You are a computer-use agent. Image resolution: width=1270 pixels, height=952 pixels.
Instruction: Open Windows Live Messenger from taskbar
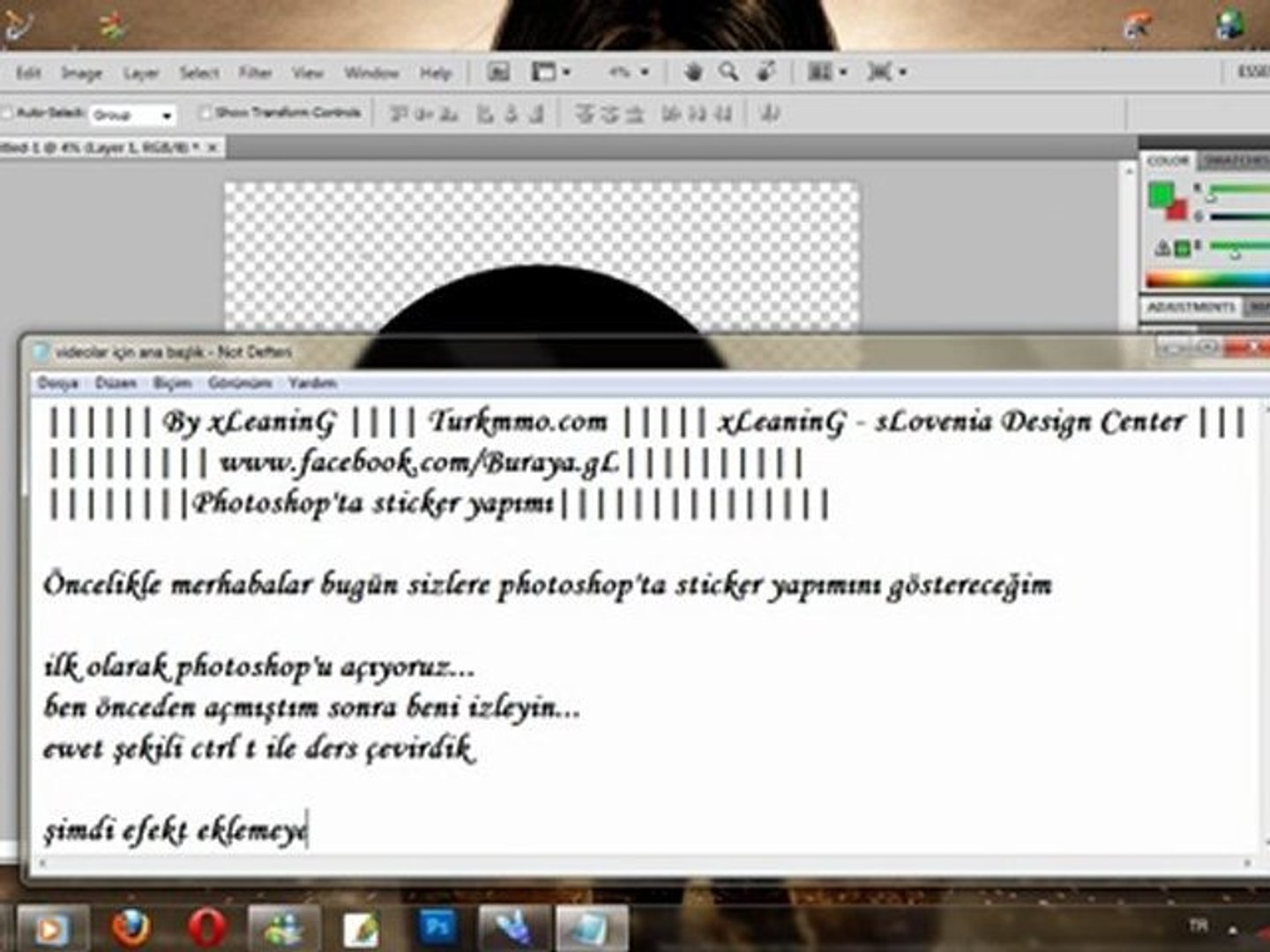coord(284,927)
